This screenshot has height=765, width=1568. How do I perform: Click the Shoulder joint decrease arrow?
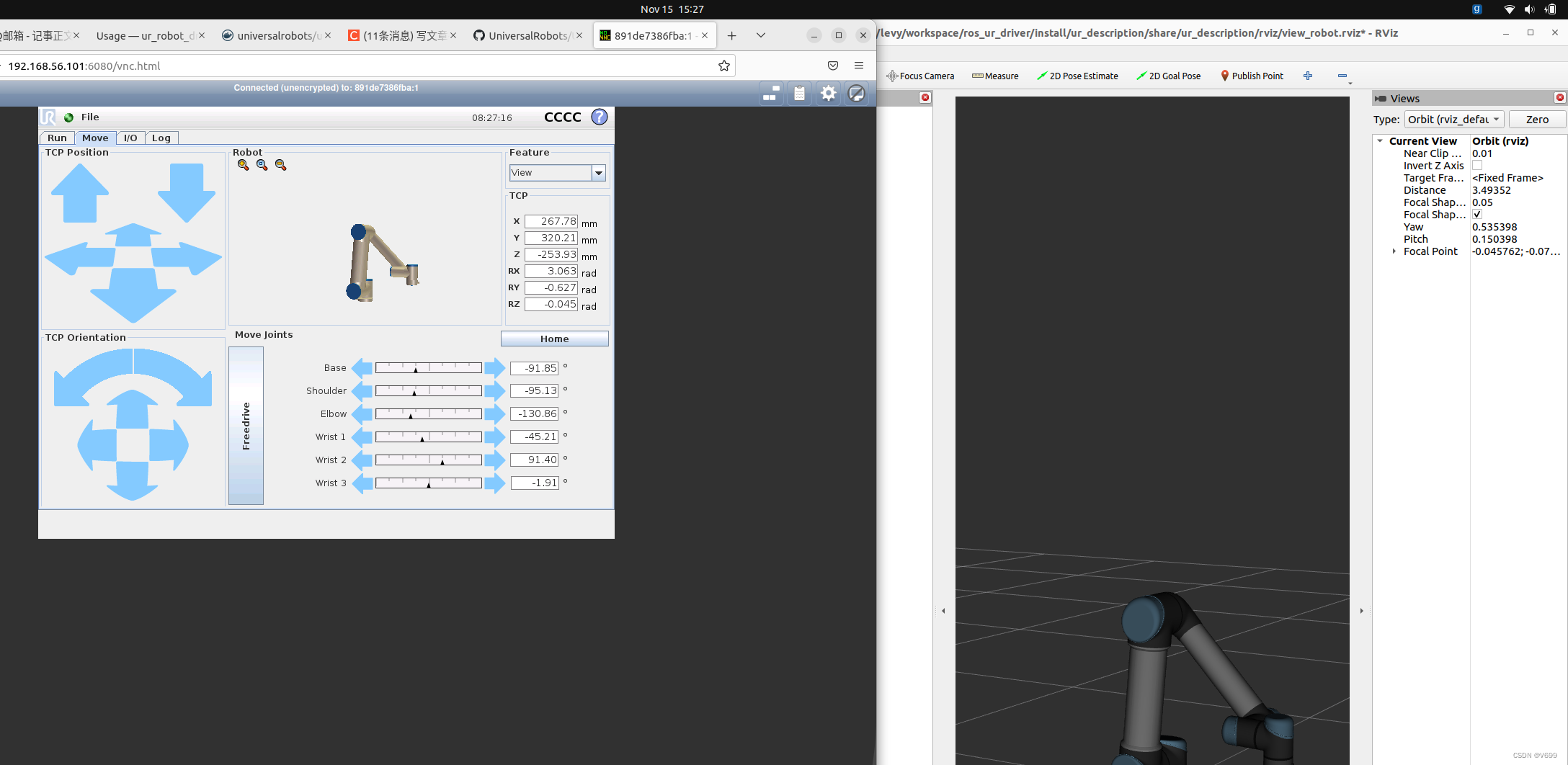coord(362,391)
